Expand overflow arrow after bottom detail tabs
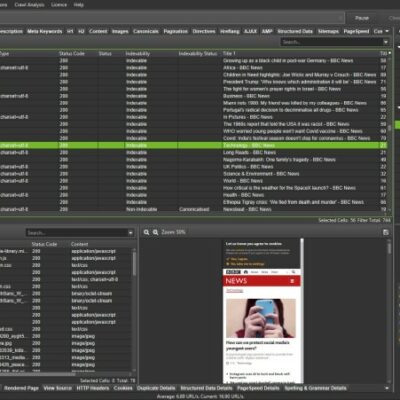 (387, 388)
